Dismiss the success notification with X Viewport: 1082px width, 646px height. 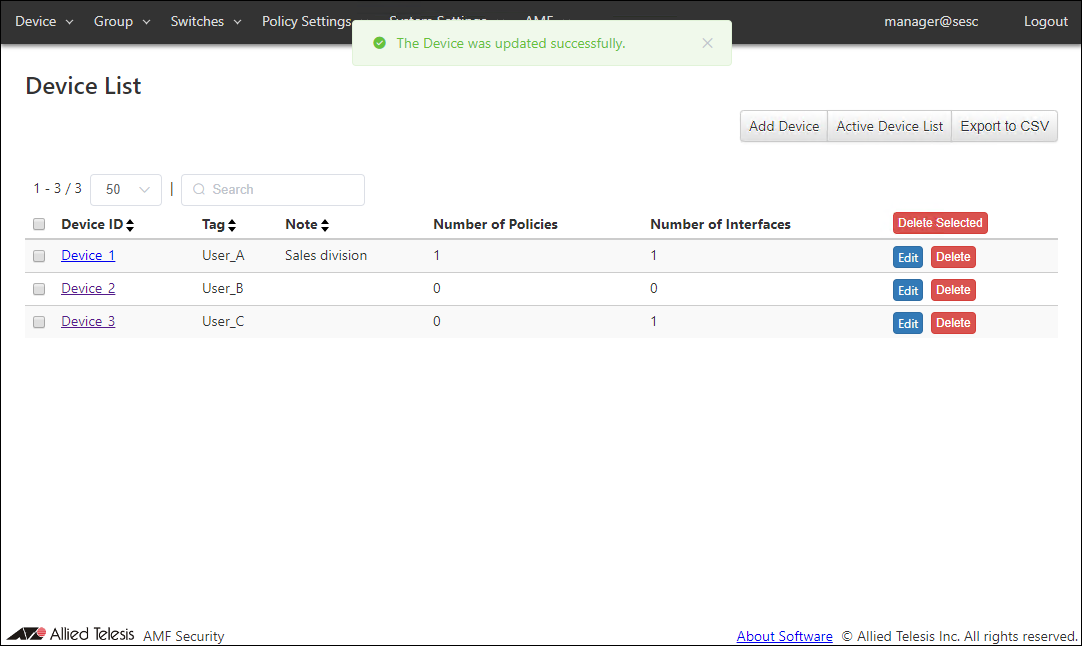click(708, 43)
